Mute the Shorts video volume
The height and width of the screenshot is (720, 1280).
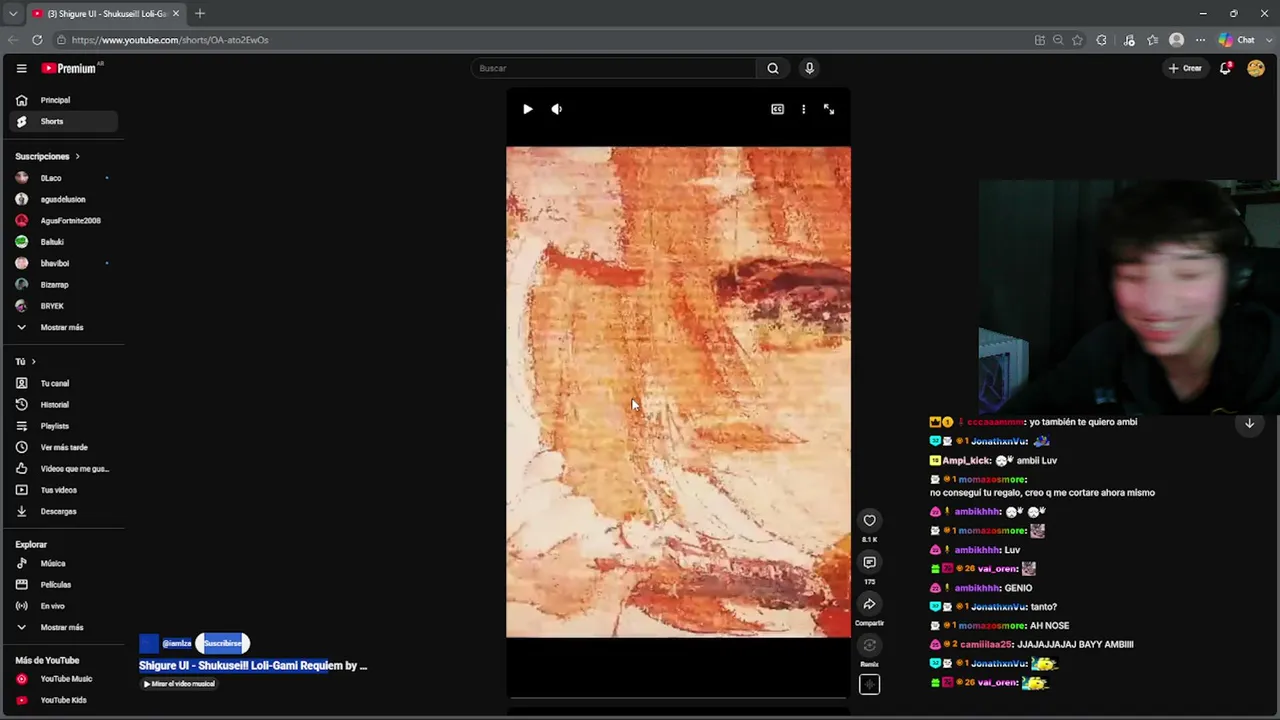point(557,109)
